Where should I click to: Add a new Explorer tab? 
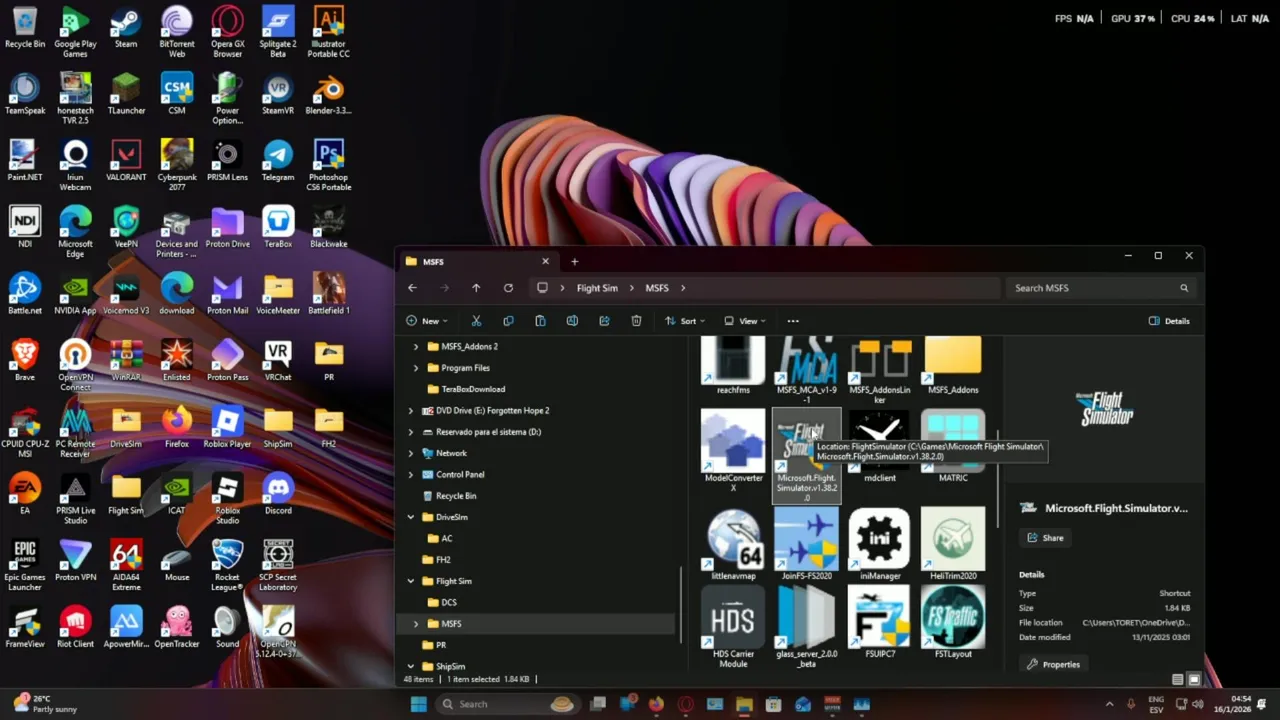[x=574, y=261]
